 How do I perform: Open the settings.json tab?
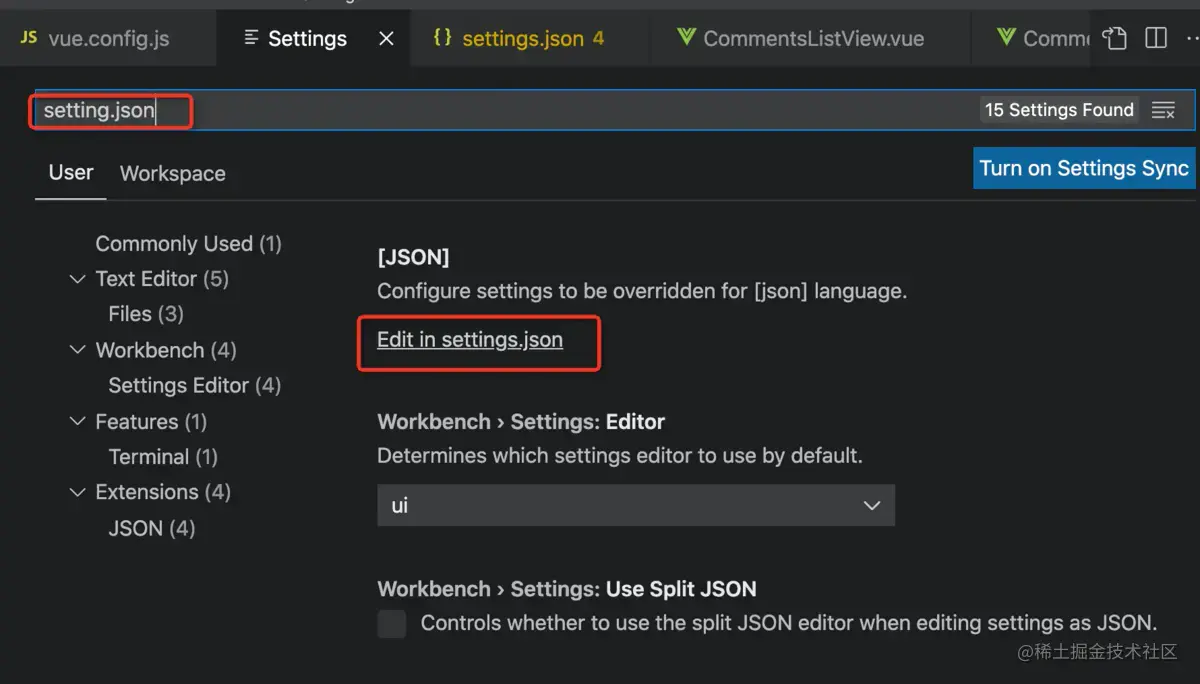tap(531, 38)
